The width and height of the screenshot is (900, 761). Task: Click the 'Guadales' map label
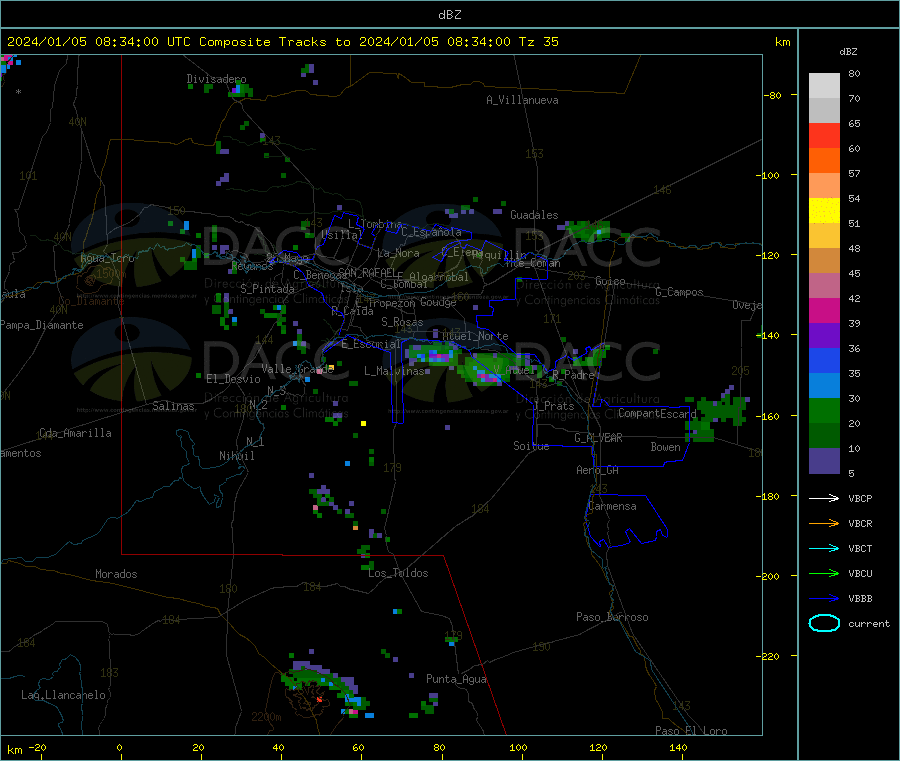534,215
